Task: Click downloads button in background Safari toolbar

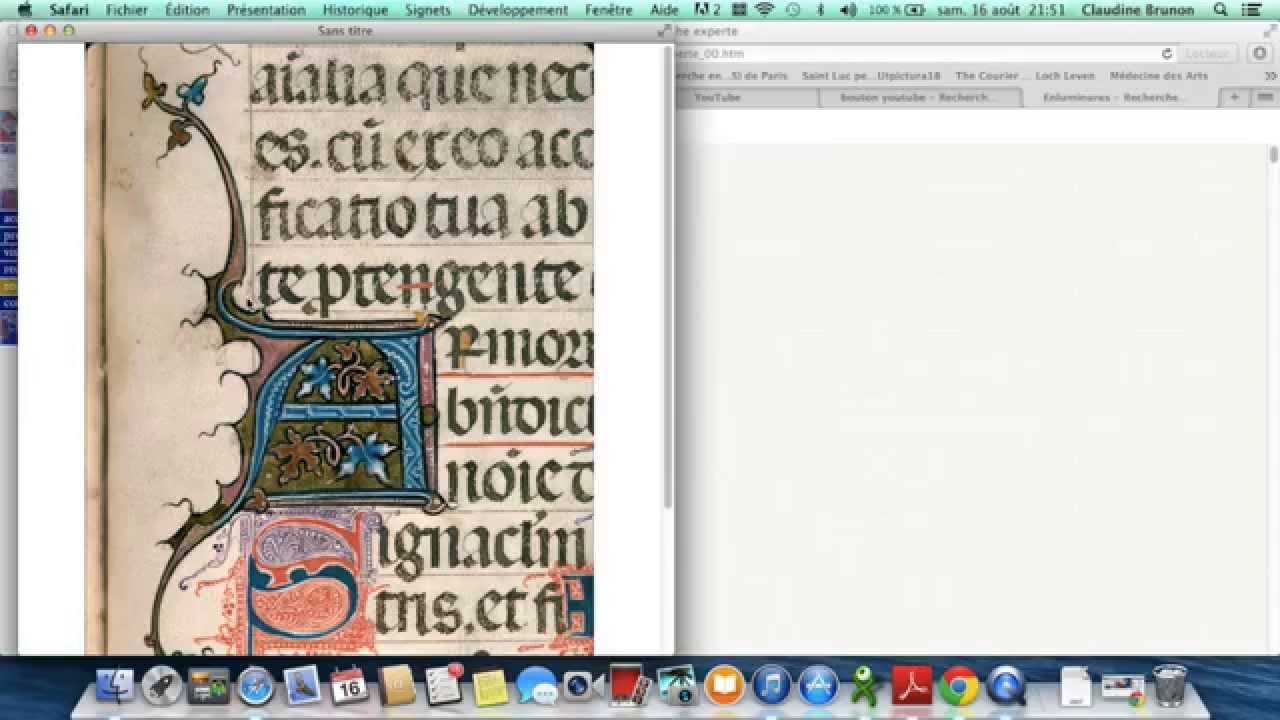Action: point(1259,54)
